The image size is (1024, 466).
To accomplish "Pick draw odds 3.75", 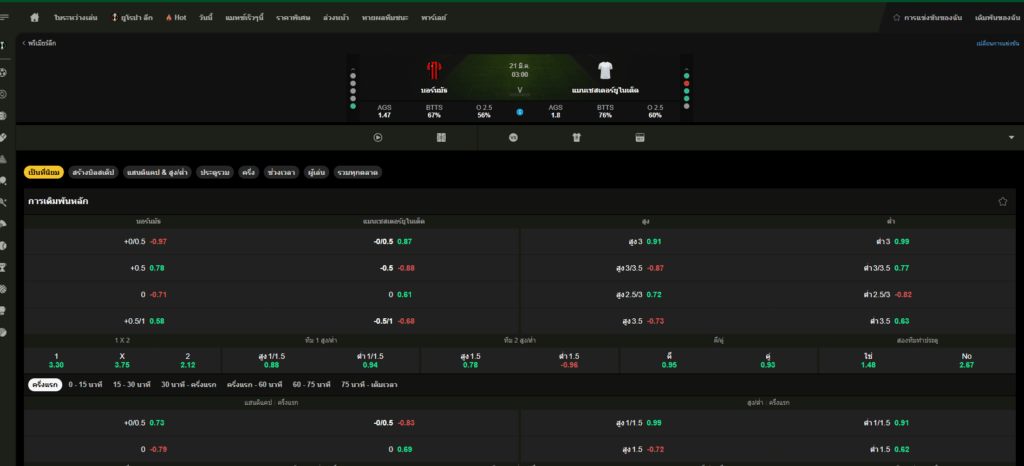I will tap(122, 360).
